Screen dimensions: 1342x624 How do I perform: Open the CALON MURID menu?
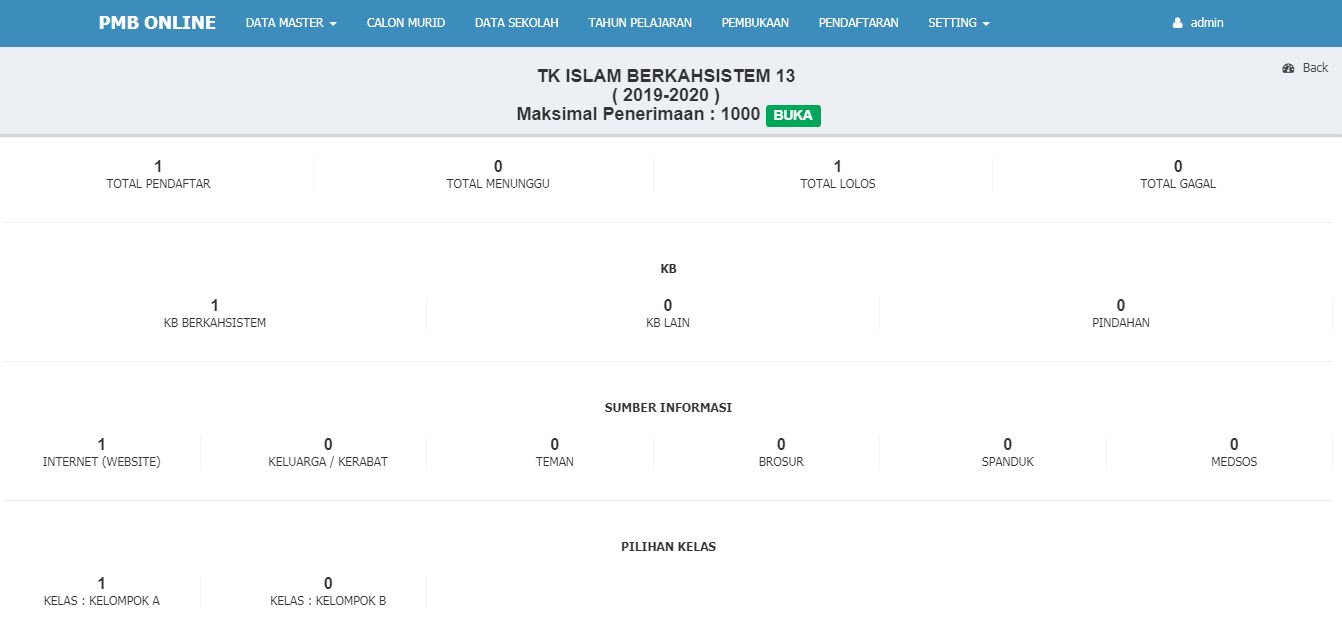(x=406, y=23)
